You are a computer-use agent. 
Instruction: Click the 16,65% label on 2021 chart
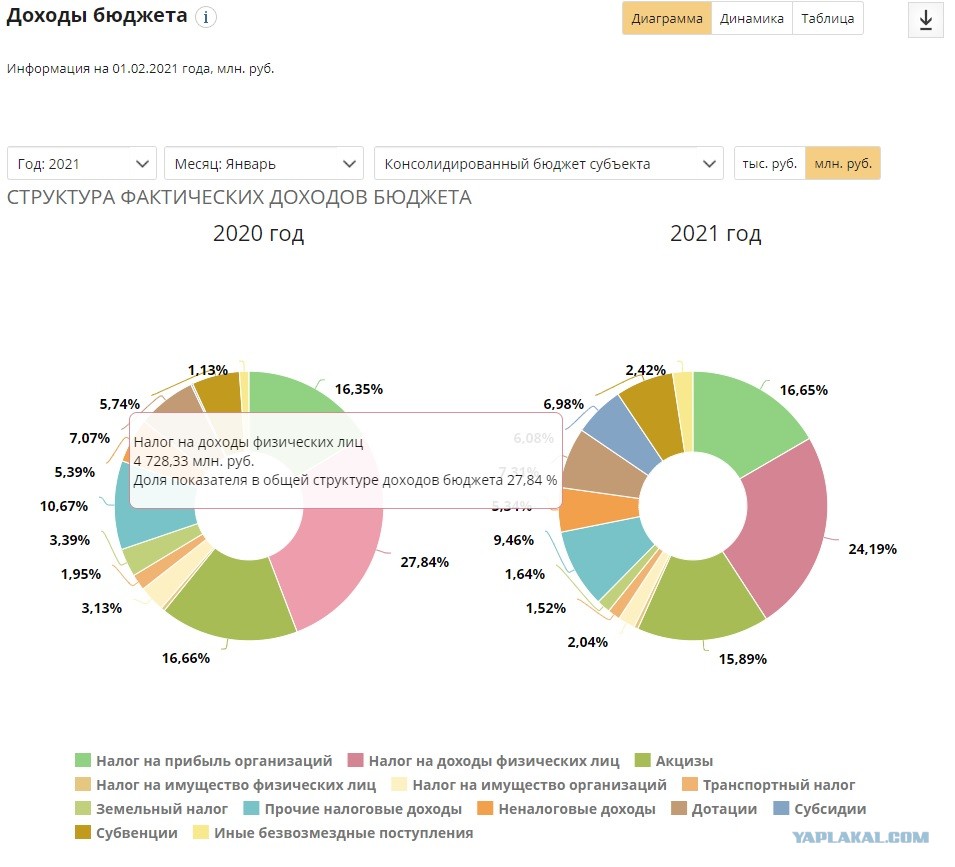point(804,390)
